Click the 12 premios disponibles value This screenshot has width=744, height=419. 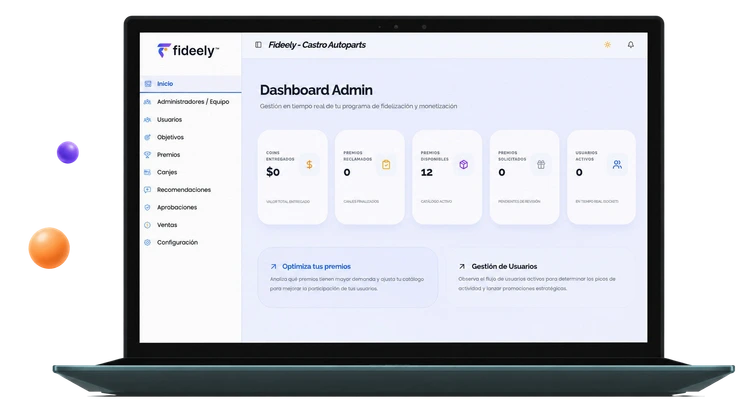427,172
